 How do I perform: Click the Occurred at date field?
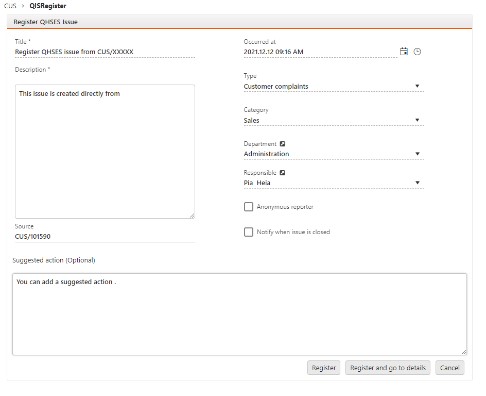[x=320, y=52]
